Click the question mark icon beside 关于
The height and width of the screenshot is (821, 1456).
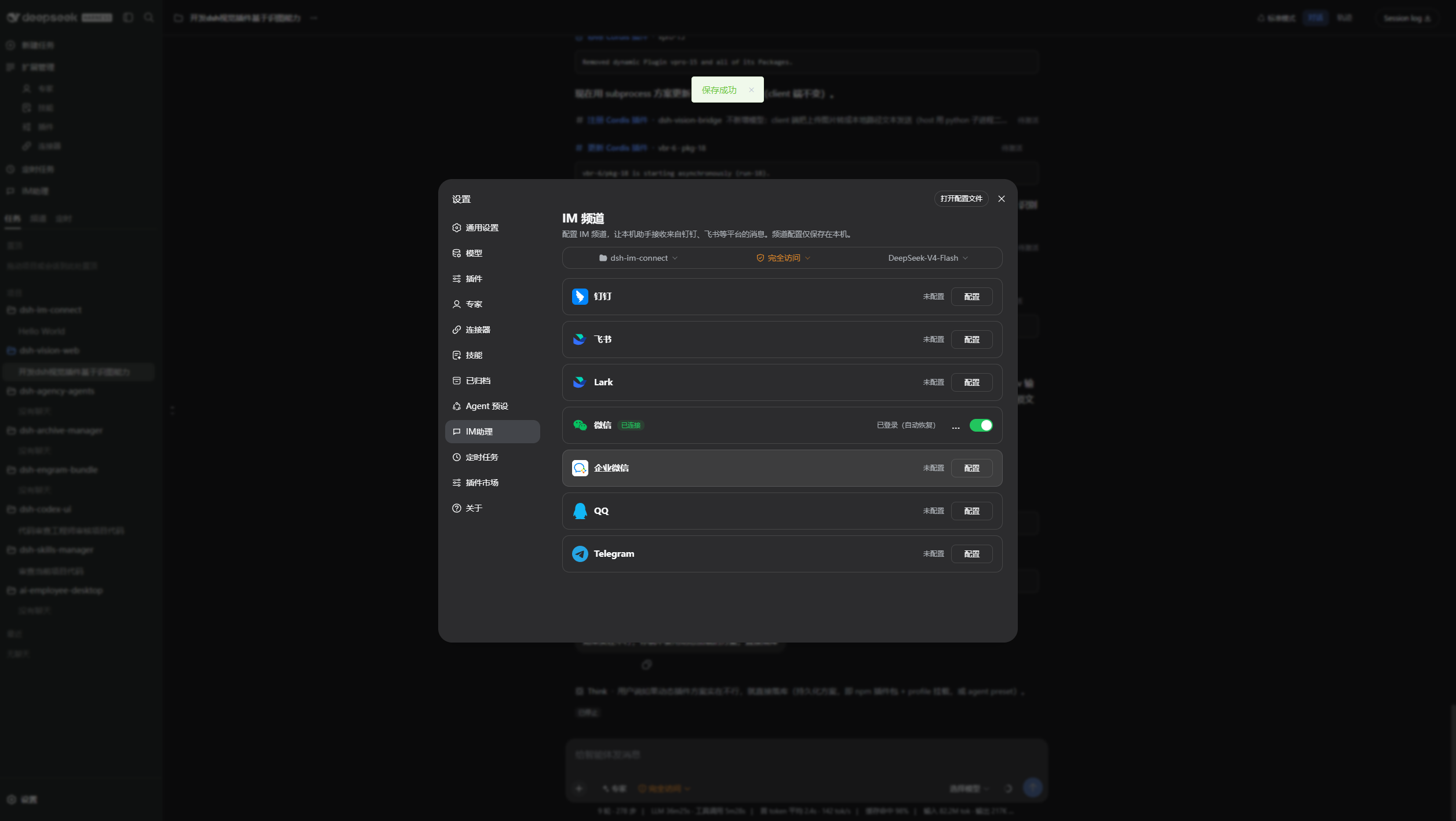[457, 508]
